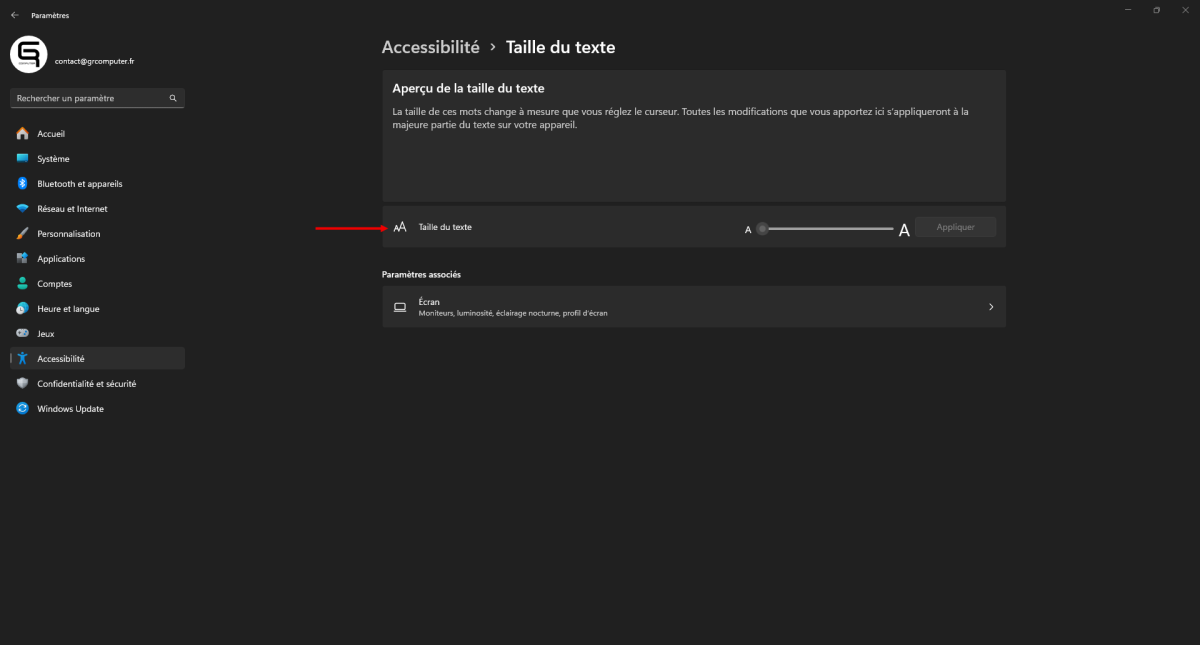Click the text size slider handle
The width and height of the screenshot is (1200, 645).
762,228
